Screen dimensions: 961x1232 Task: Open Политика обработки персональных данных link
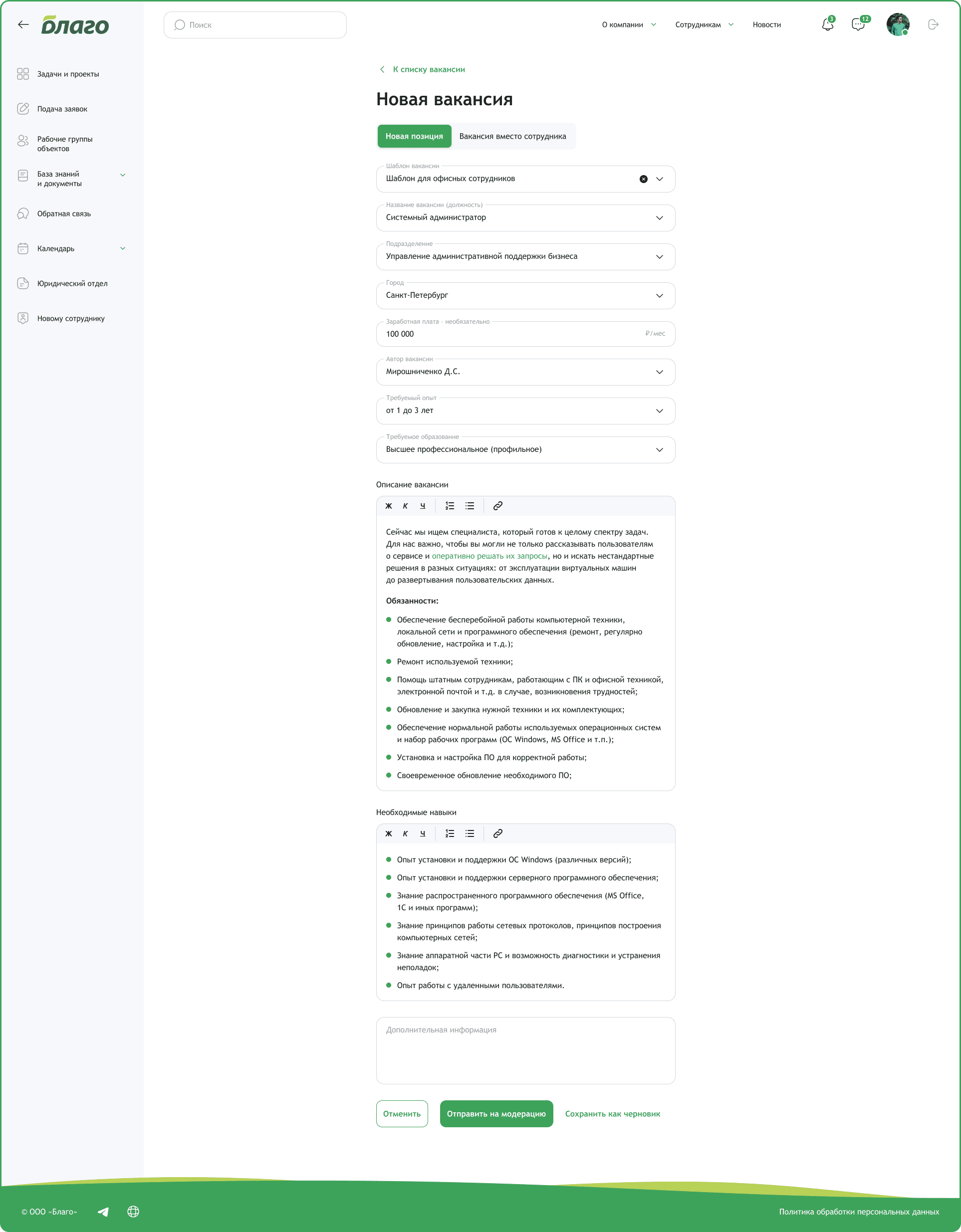pyautogui.click(x=859, y=1212)
